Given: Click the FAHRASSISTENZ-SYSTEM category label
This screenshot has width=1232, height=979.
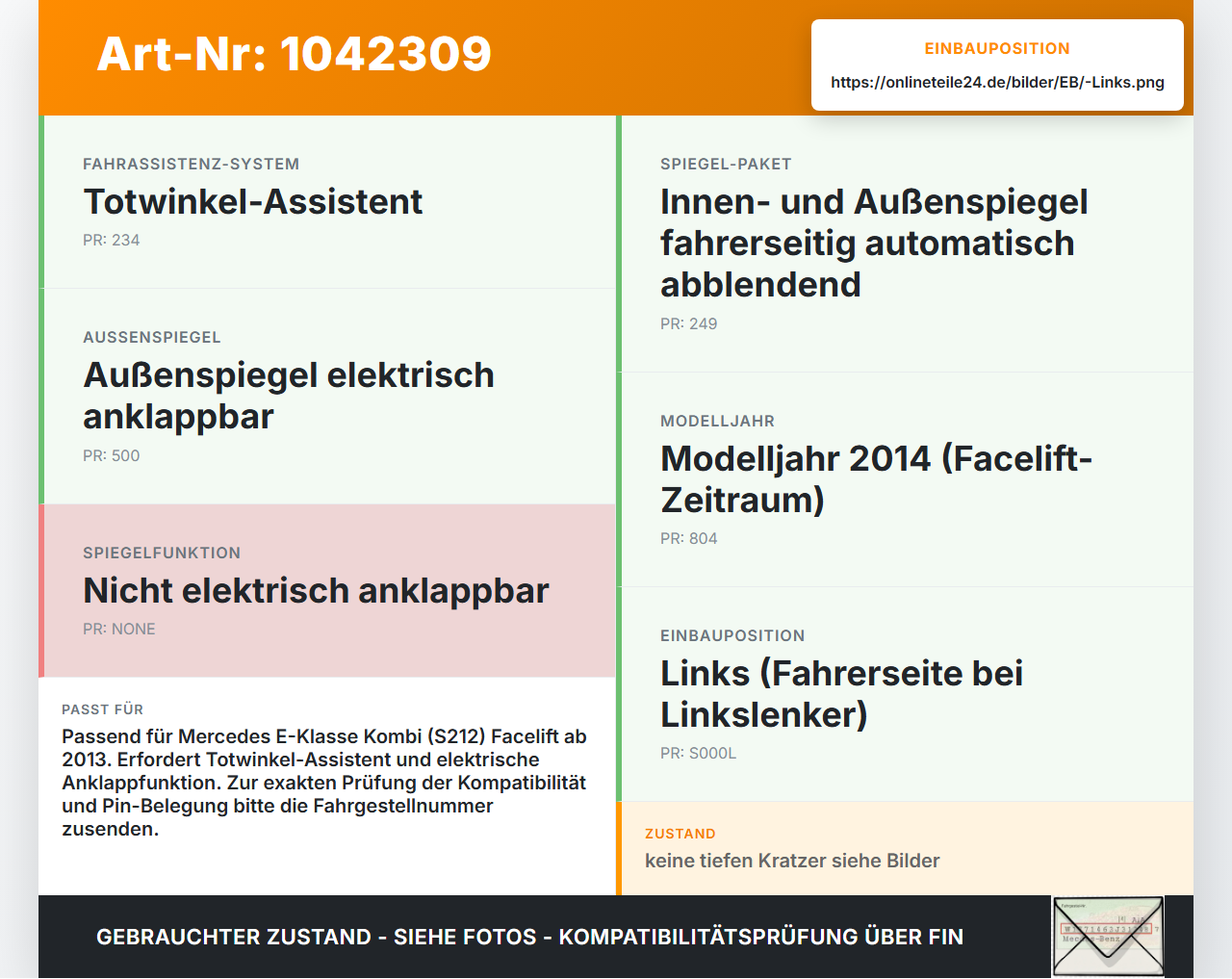Looking at the screenshot, I should (x=192, y=164).
